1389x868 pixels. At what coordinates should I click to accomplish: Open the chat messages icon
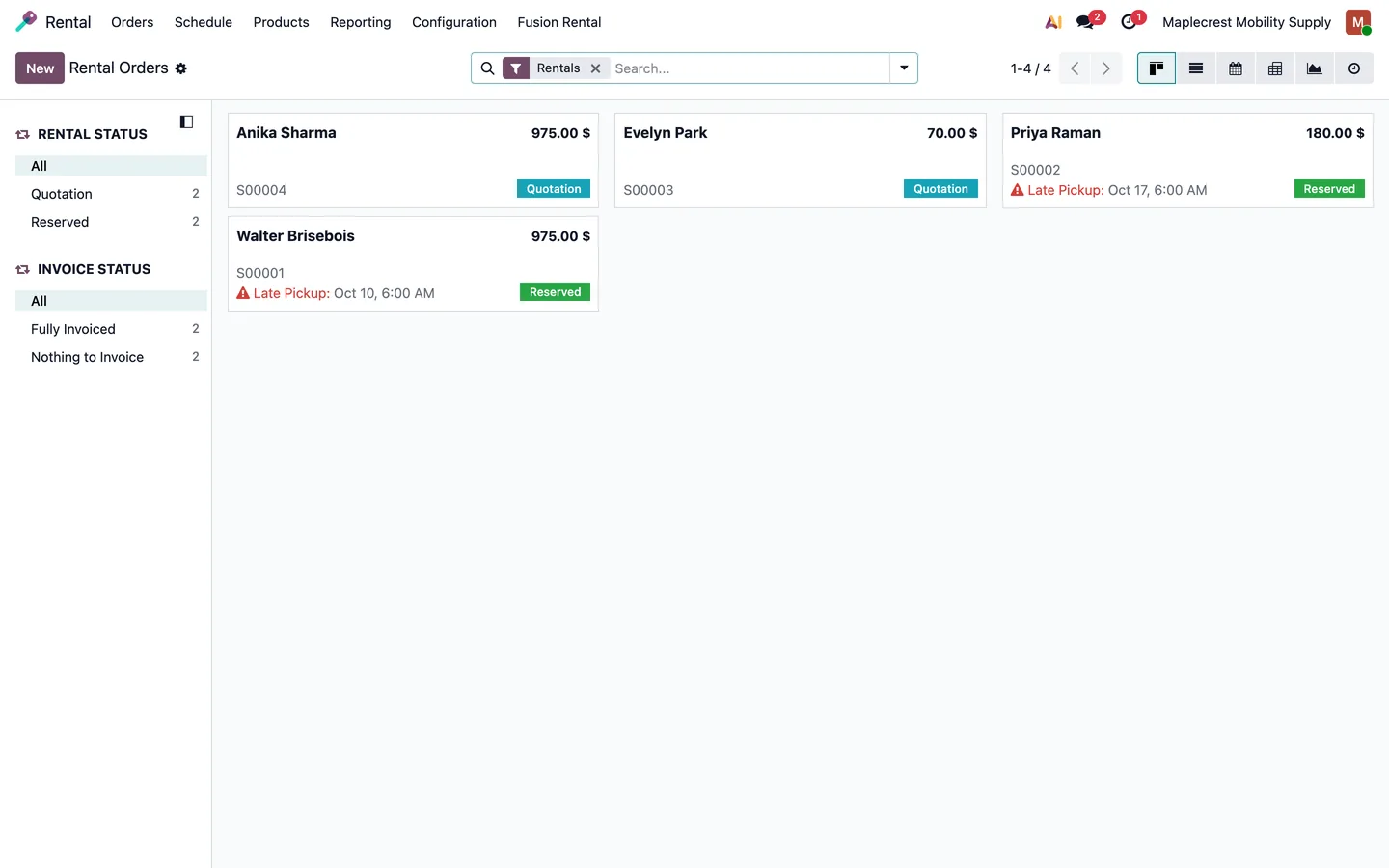(x=1086, y=22)
